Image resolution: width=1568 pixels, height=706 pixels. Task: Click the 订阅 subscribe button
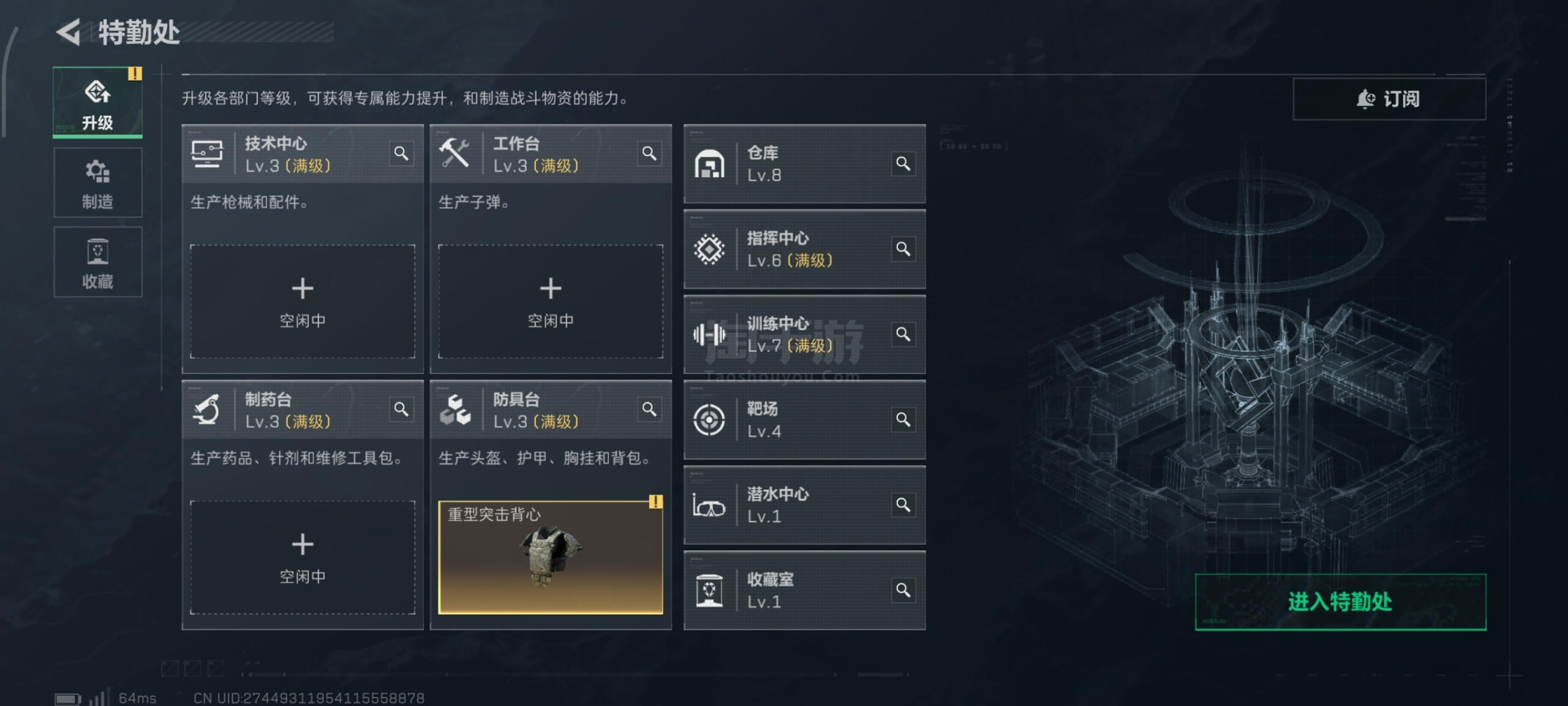tap(1389, 99)
